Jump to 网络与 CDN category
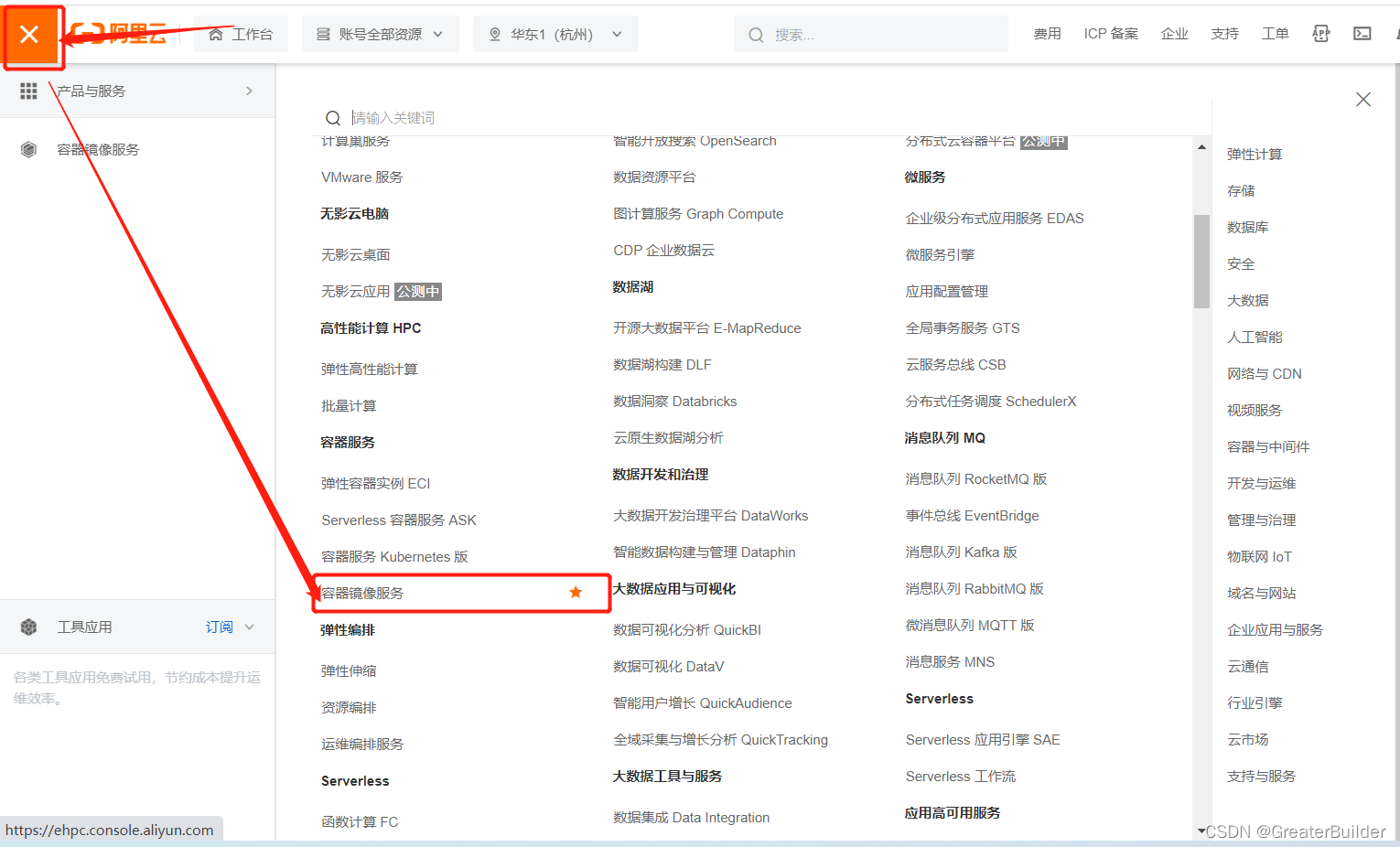 point(1265,373)
